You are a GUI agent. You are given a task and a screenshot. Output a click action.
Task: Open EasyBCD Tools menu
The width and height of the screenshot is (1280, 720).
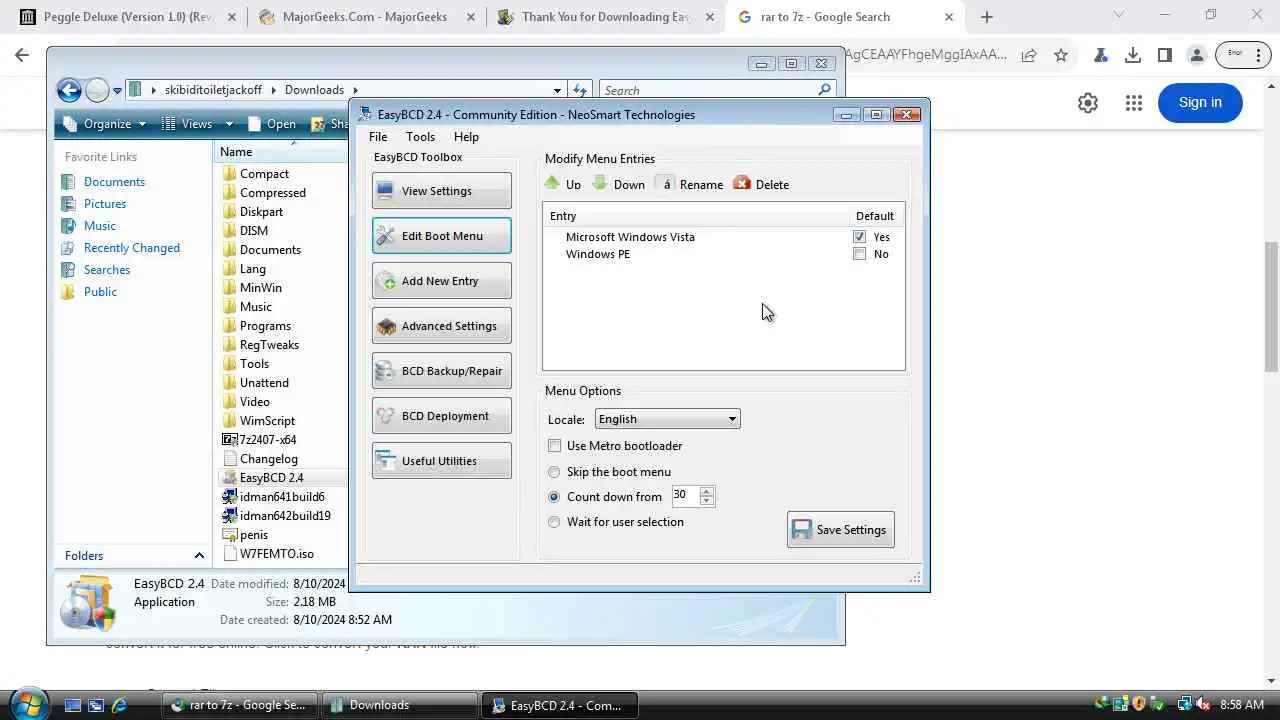tap(420, 137)
